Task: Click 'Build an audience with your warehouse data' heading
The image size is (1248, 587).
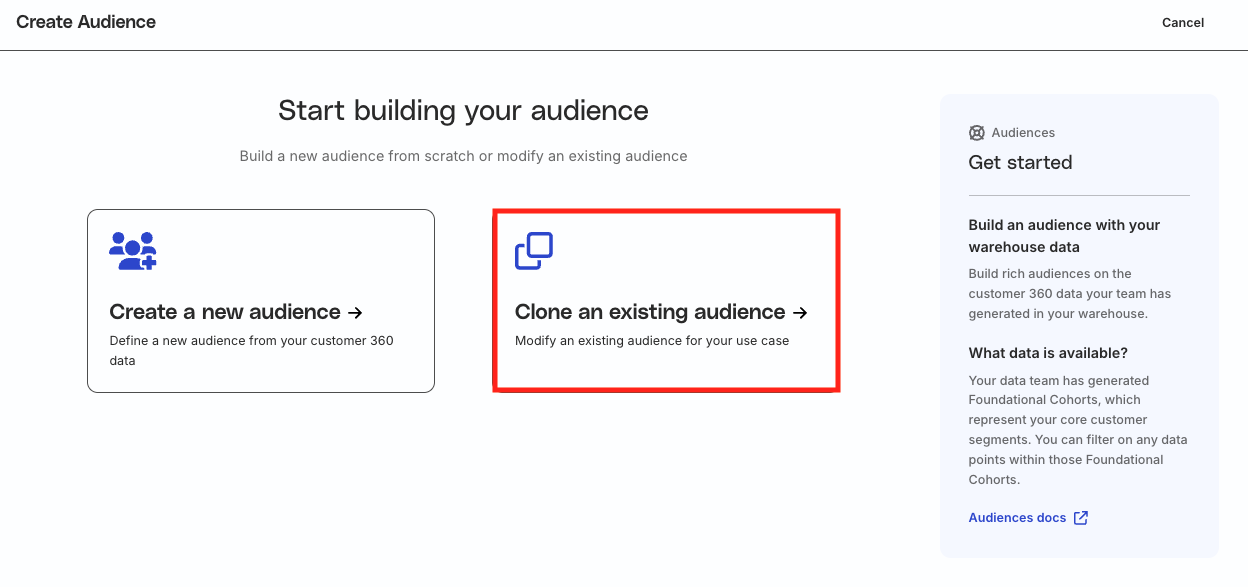Action: point(1064,236)
